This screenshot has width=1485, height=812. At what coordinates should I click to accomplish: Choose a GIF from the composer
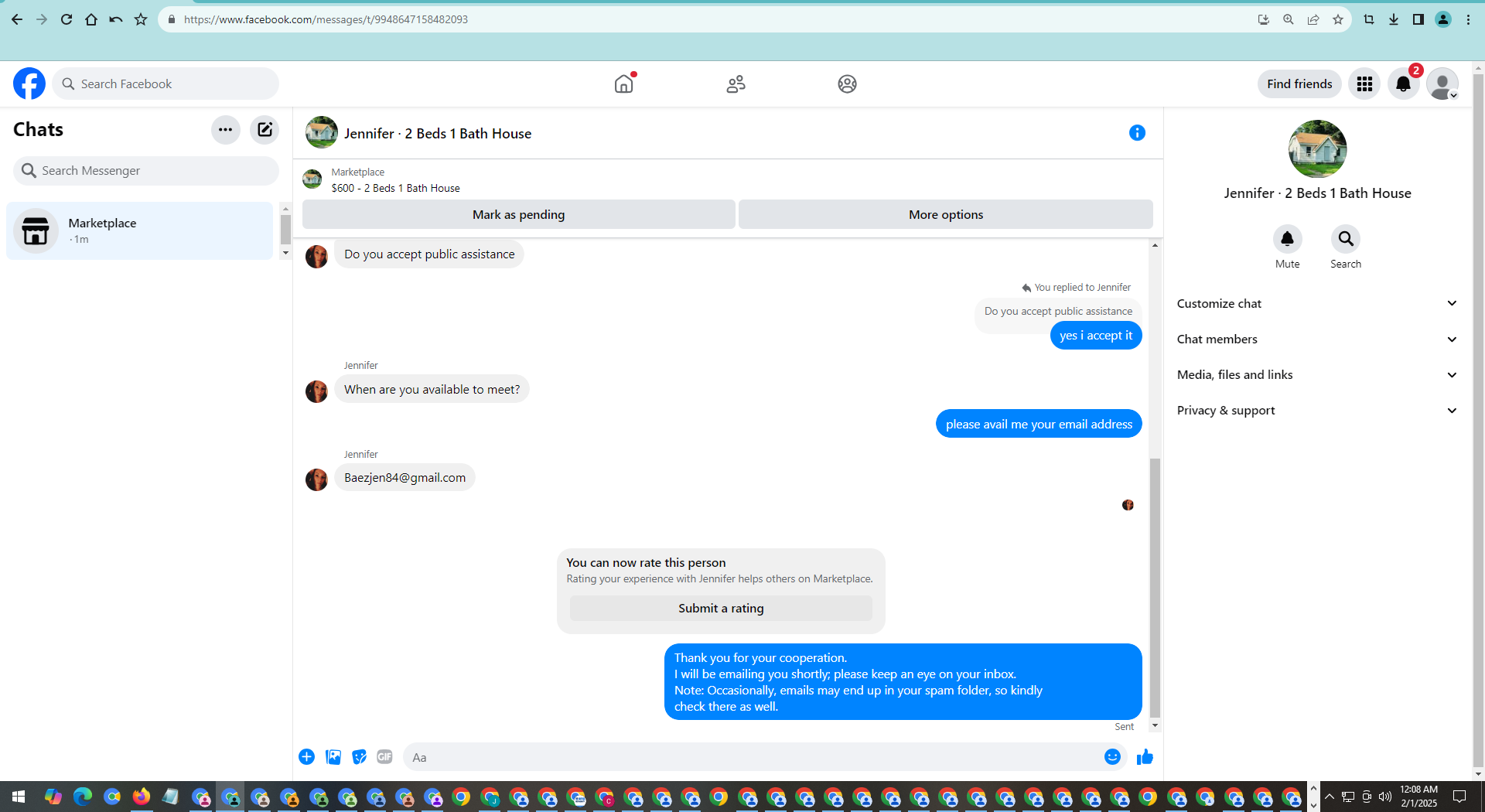pos(384,757)
